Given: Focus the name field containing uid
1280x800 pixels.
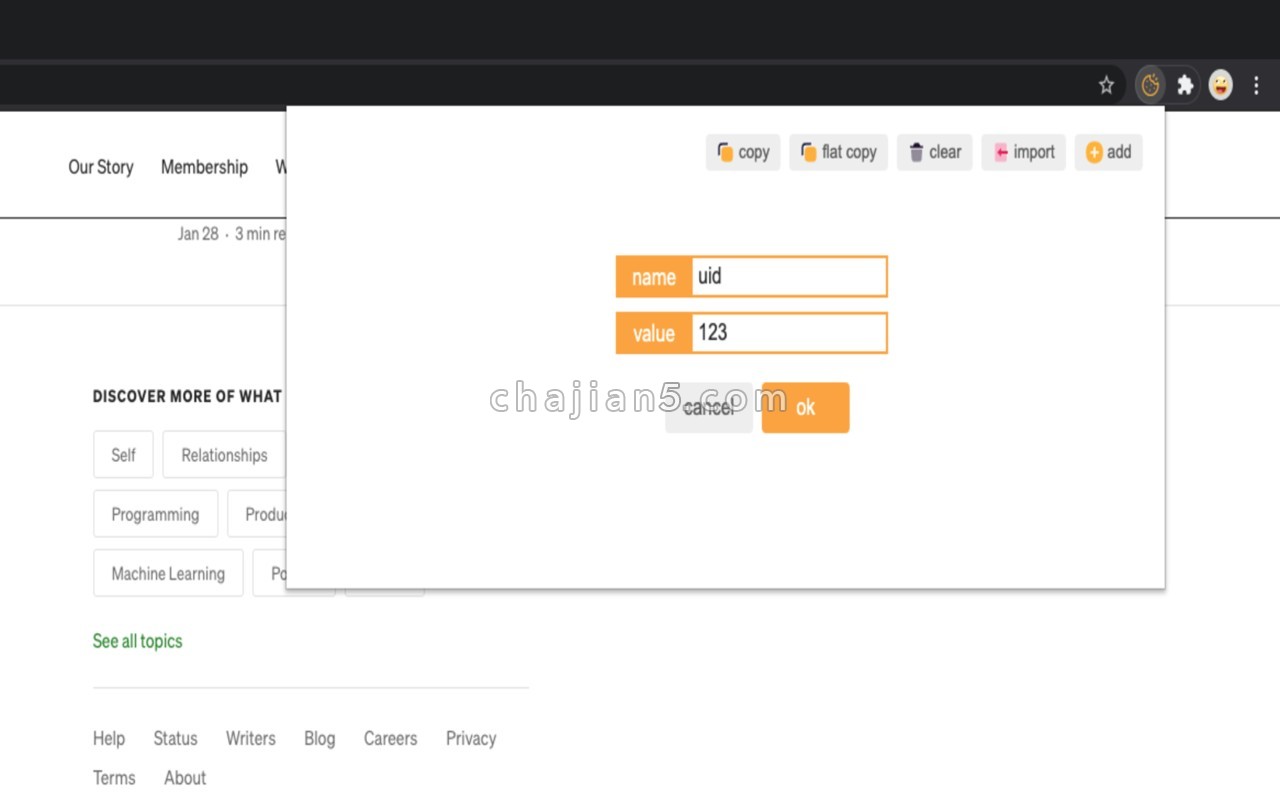Looking at the screenshot, I should (x=788, y=277).
